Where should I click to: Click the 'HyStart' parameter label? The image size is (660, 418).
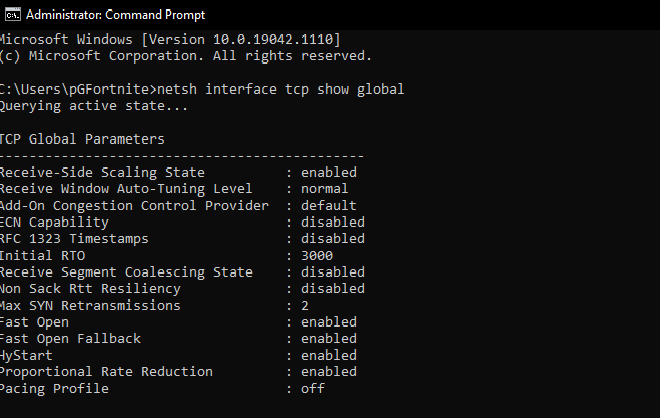coord(27,355)
